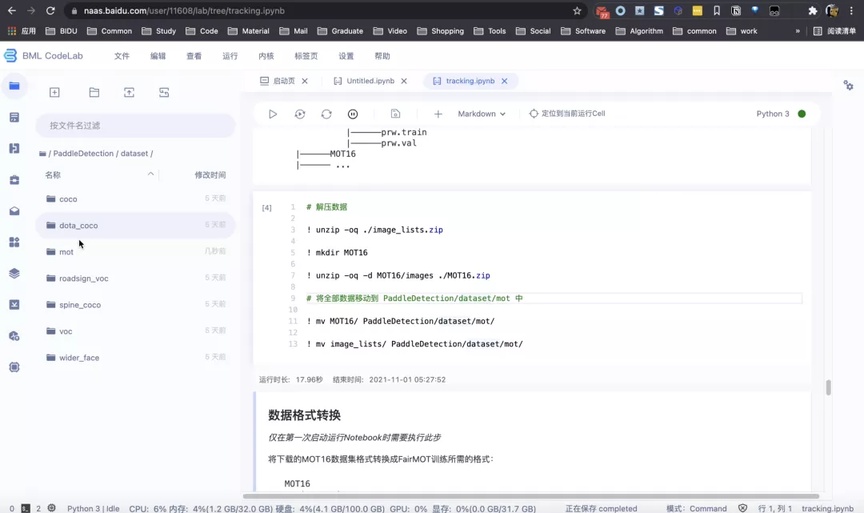Click the restart and run icon

click(300, 114)
